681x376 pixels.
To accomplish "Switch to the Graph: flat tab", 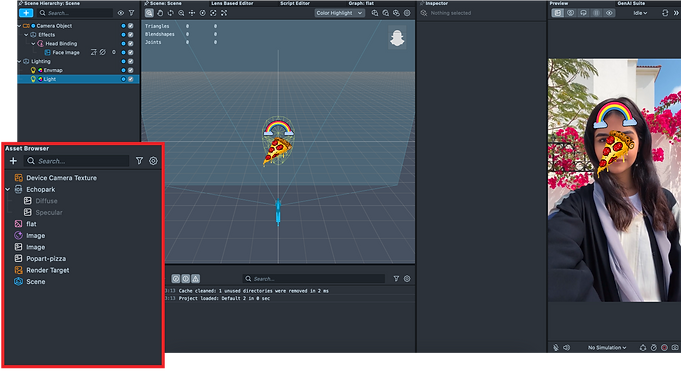I will click(x=361, y=3).
